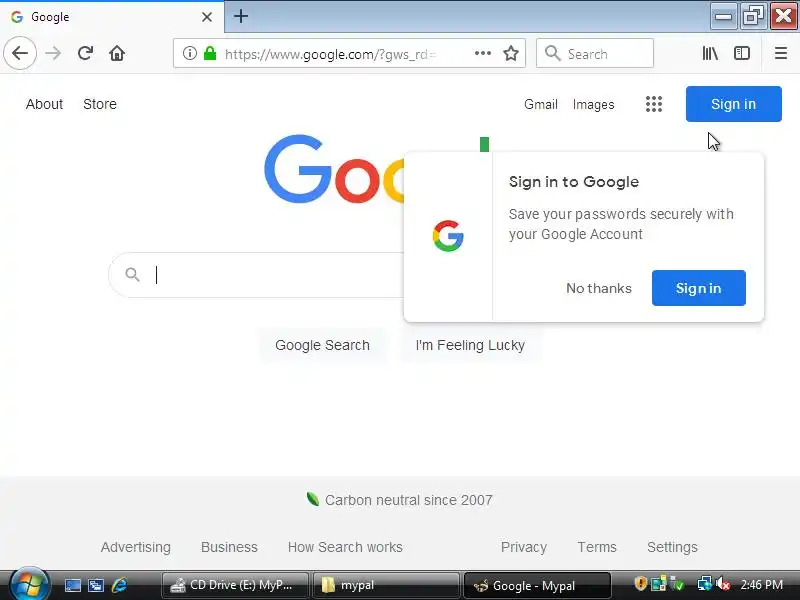The image size is (800, 600).
Task: Click the Google Search button
Action: [322, 345]
